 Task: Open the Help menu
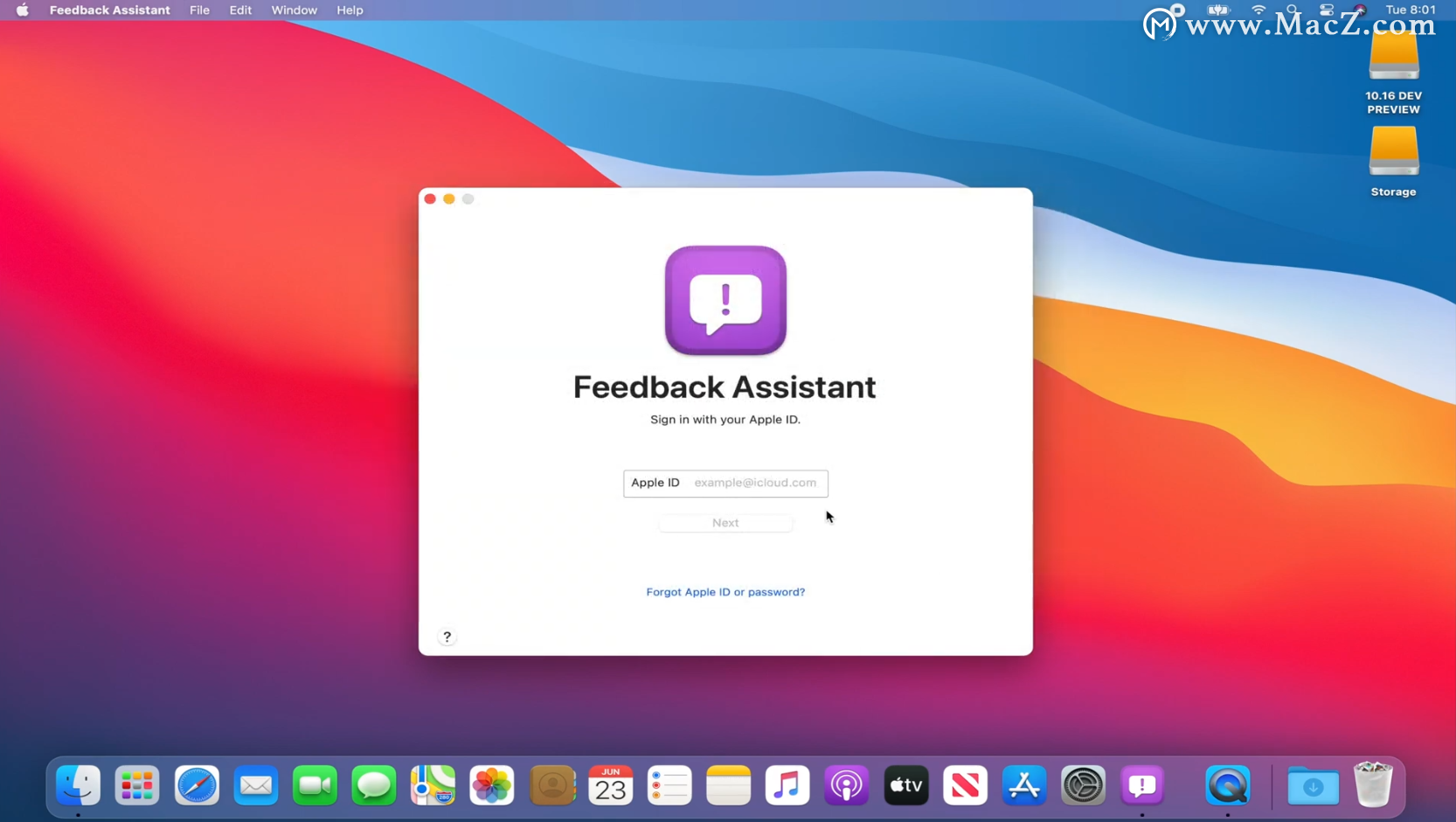[x=350, y=10]
